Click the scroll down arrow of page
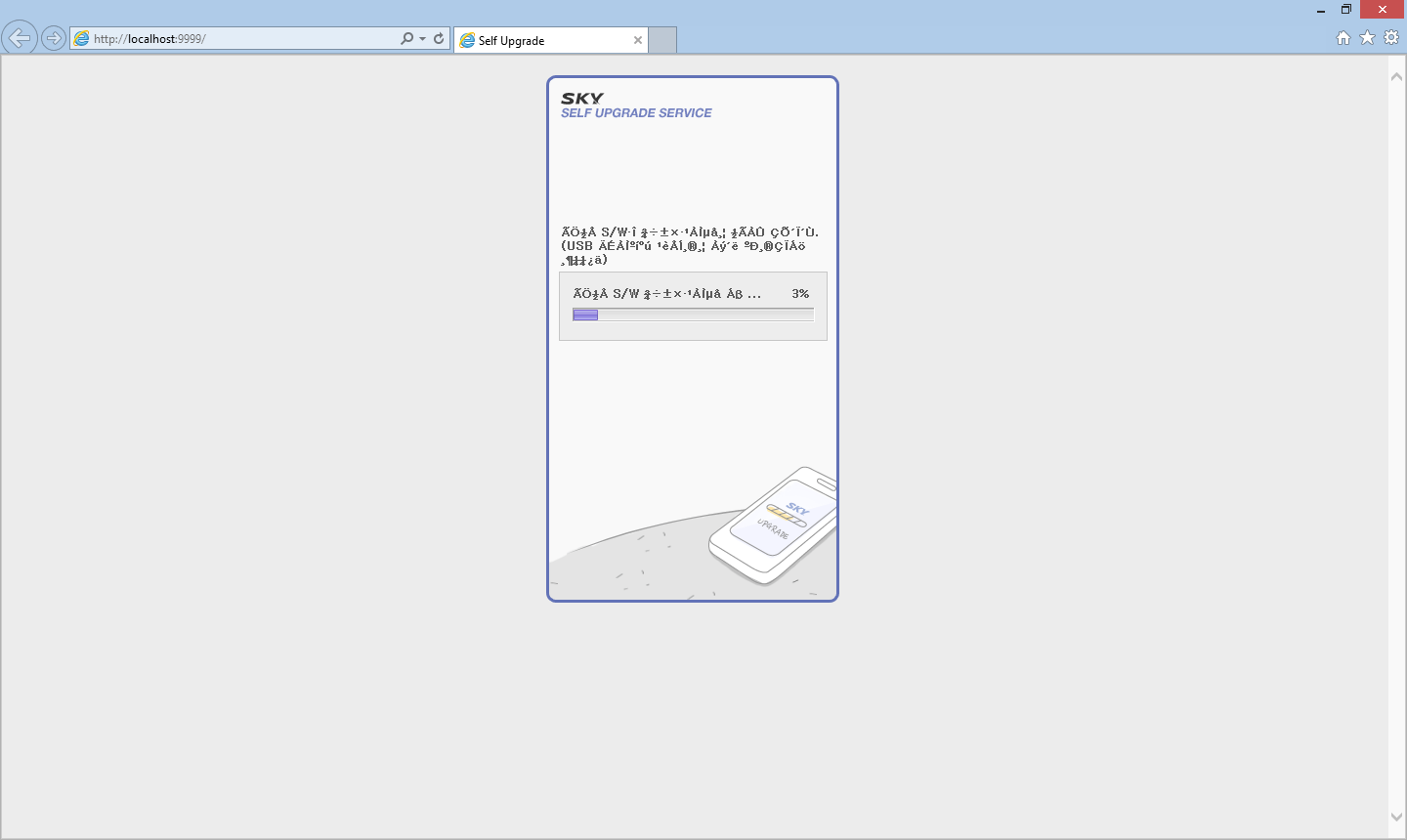 [1396, 818]
